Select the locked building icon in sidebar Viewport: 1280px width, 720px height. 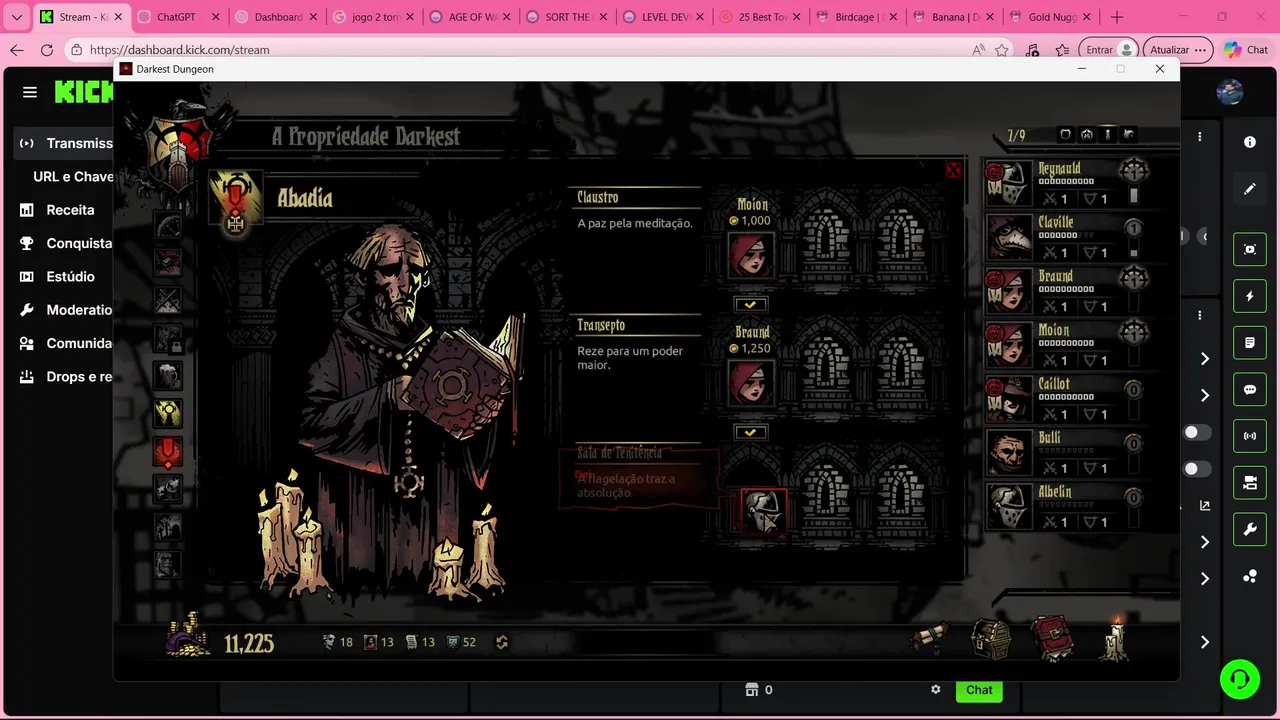point(167,339)
